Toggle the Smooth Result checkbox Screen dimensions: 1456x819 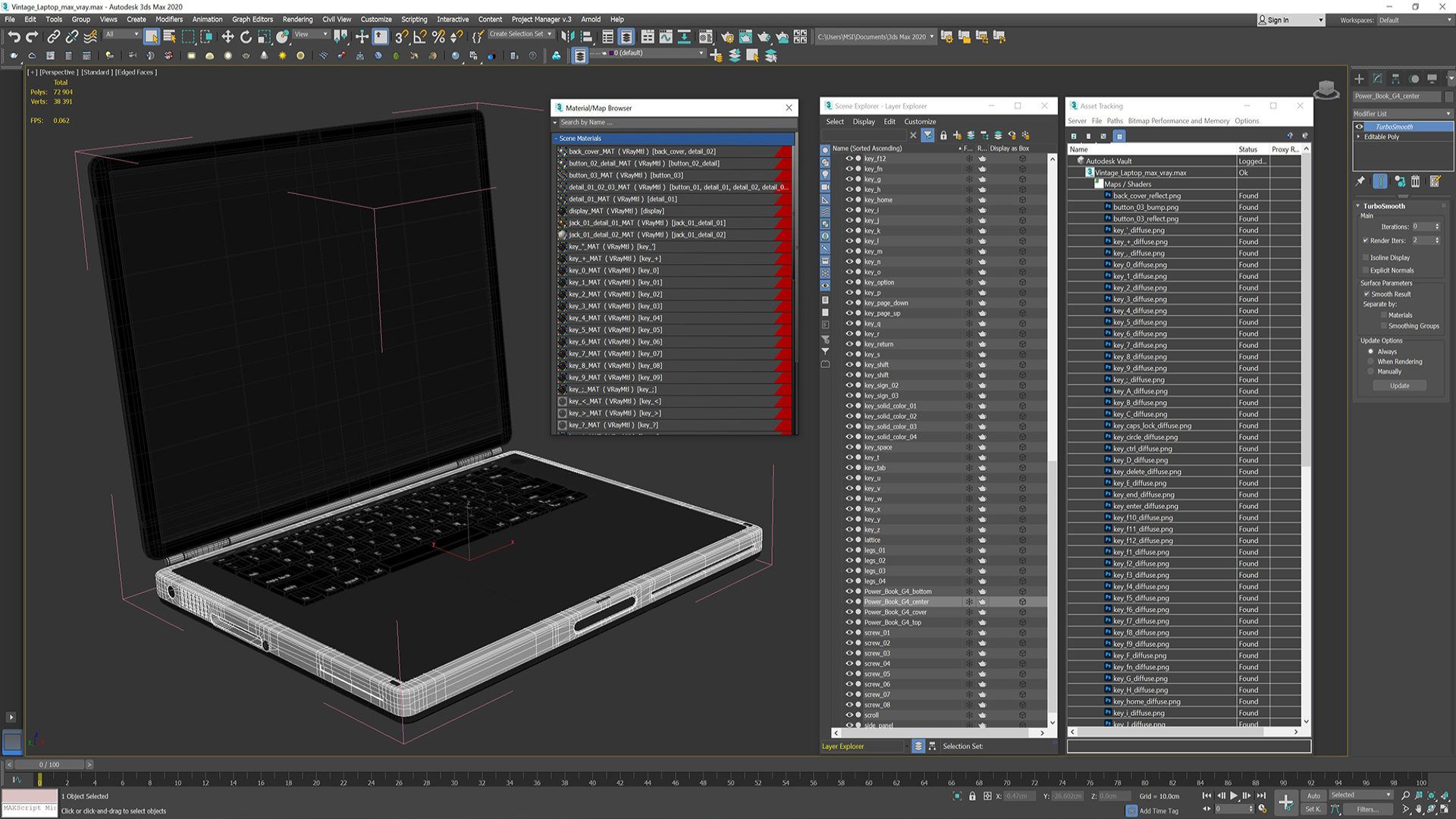(1367, 294)
